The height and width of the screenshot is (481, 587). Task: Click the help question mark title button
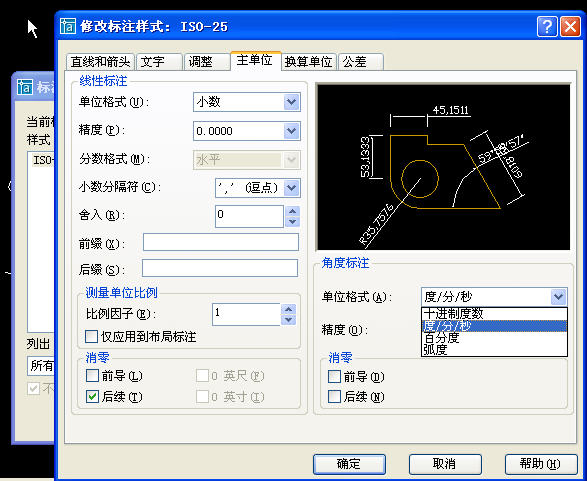[x=547, y=27]
